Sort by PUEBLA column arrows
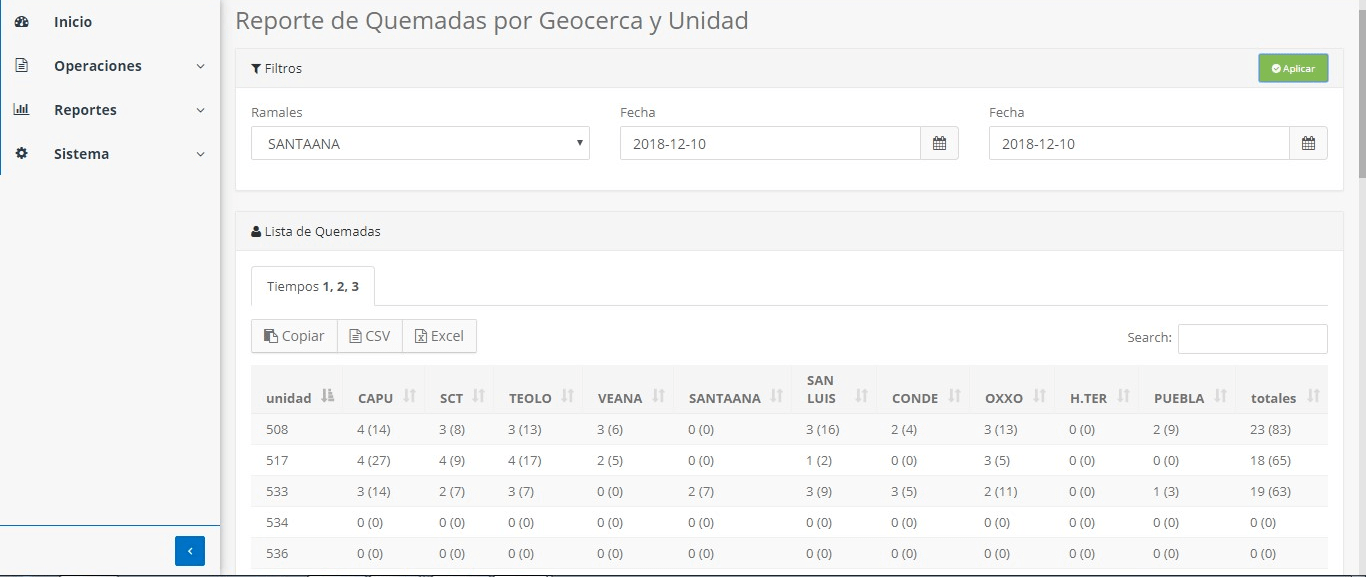1366x577 pixels. coord(1220,397)
